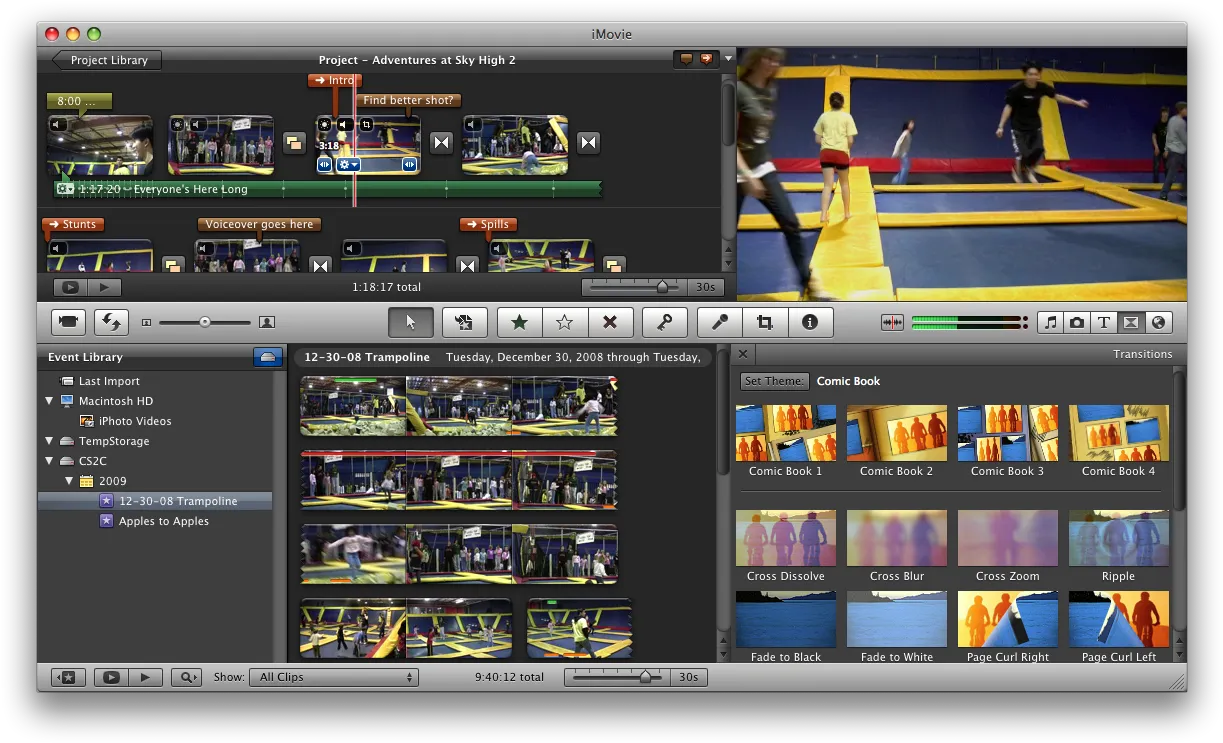Adjust the project thumbnail zoom slider
Viewport: 1223px width, 743px height.
pyautogui.click(x=662, y=287)
